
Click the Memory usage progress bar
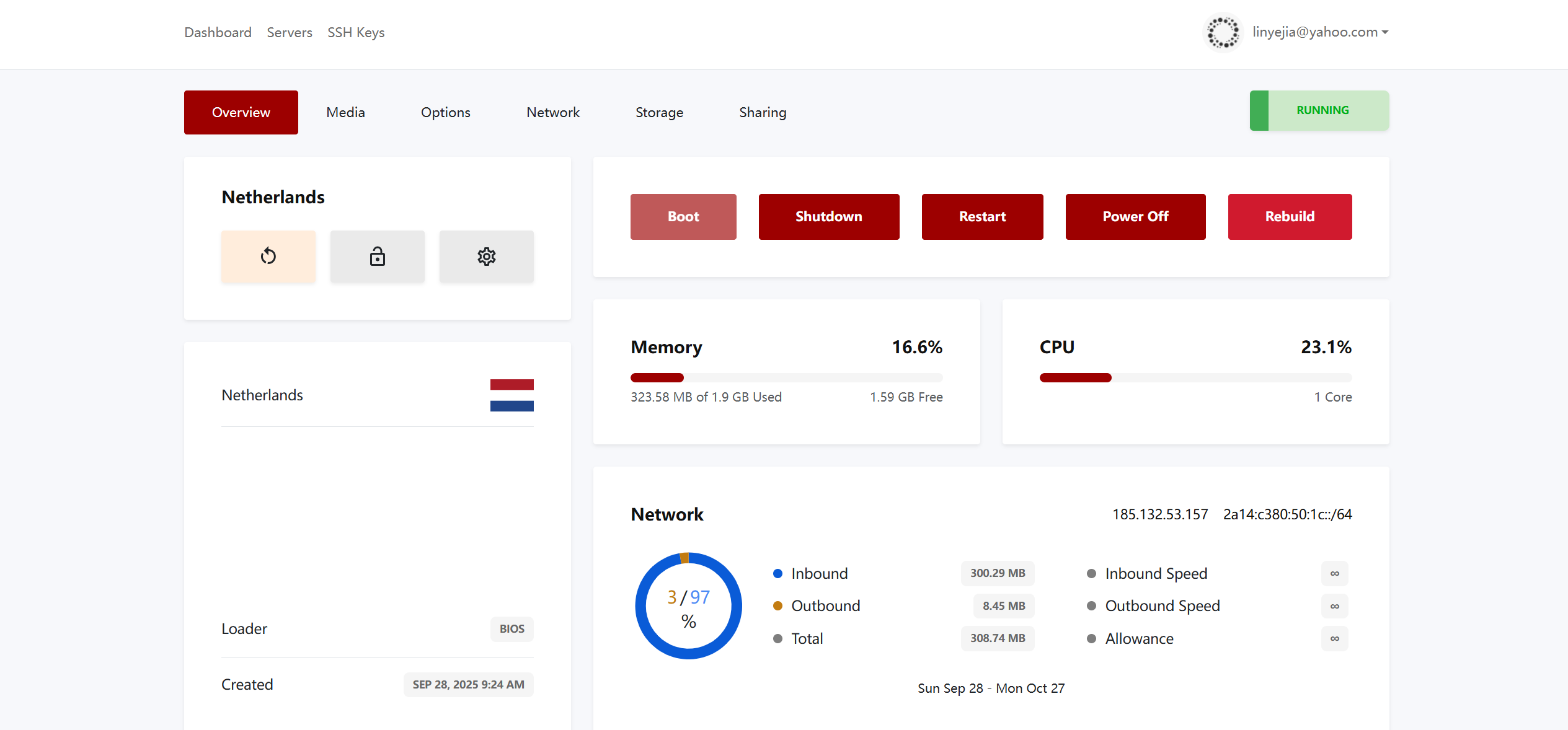pyautogui.click(x=787, y=377)
